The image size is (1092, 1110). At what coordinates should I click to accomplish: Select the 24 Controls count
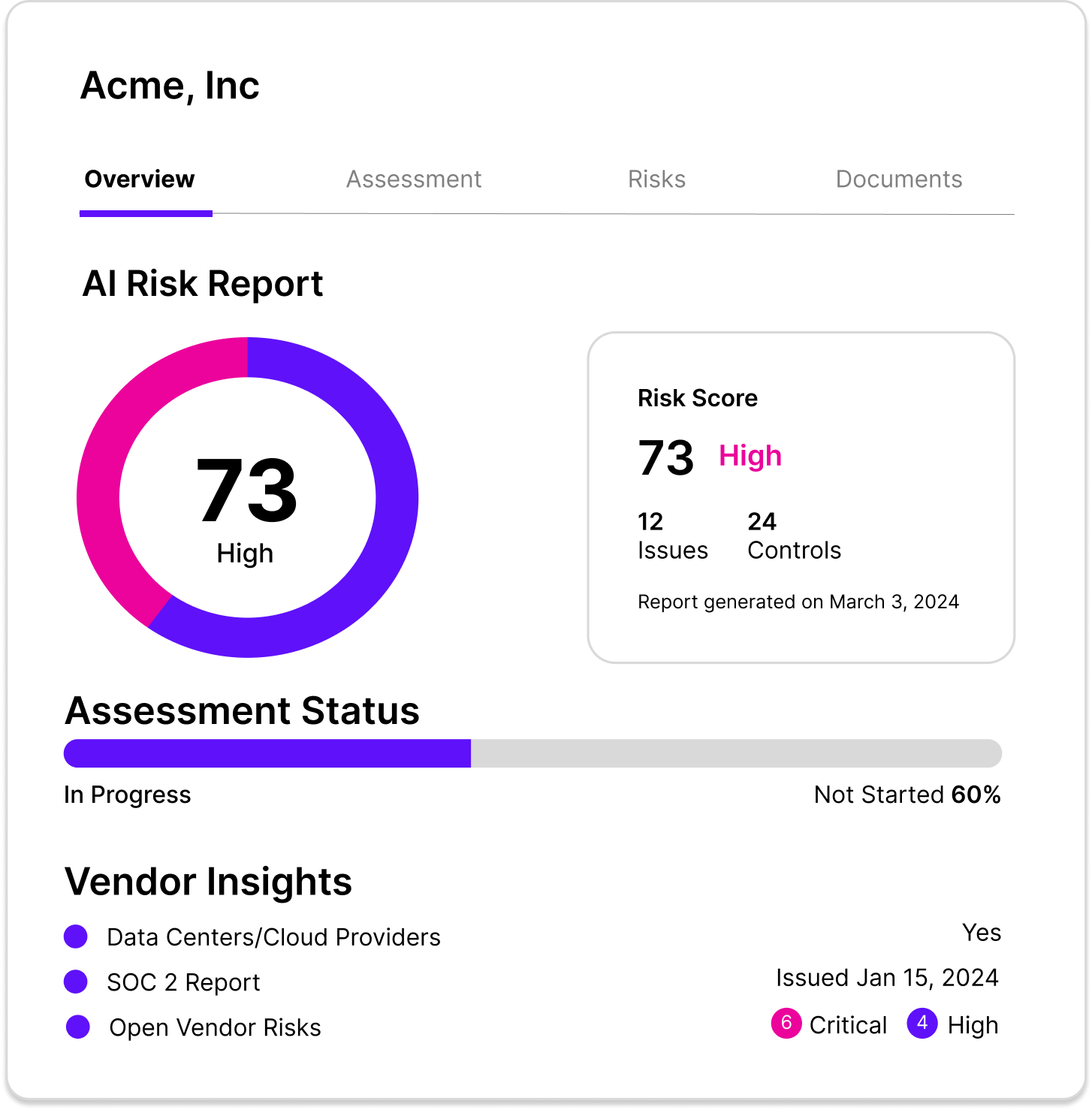point(794,536)
